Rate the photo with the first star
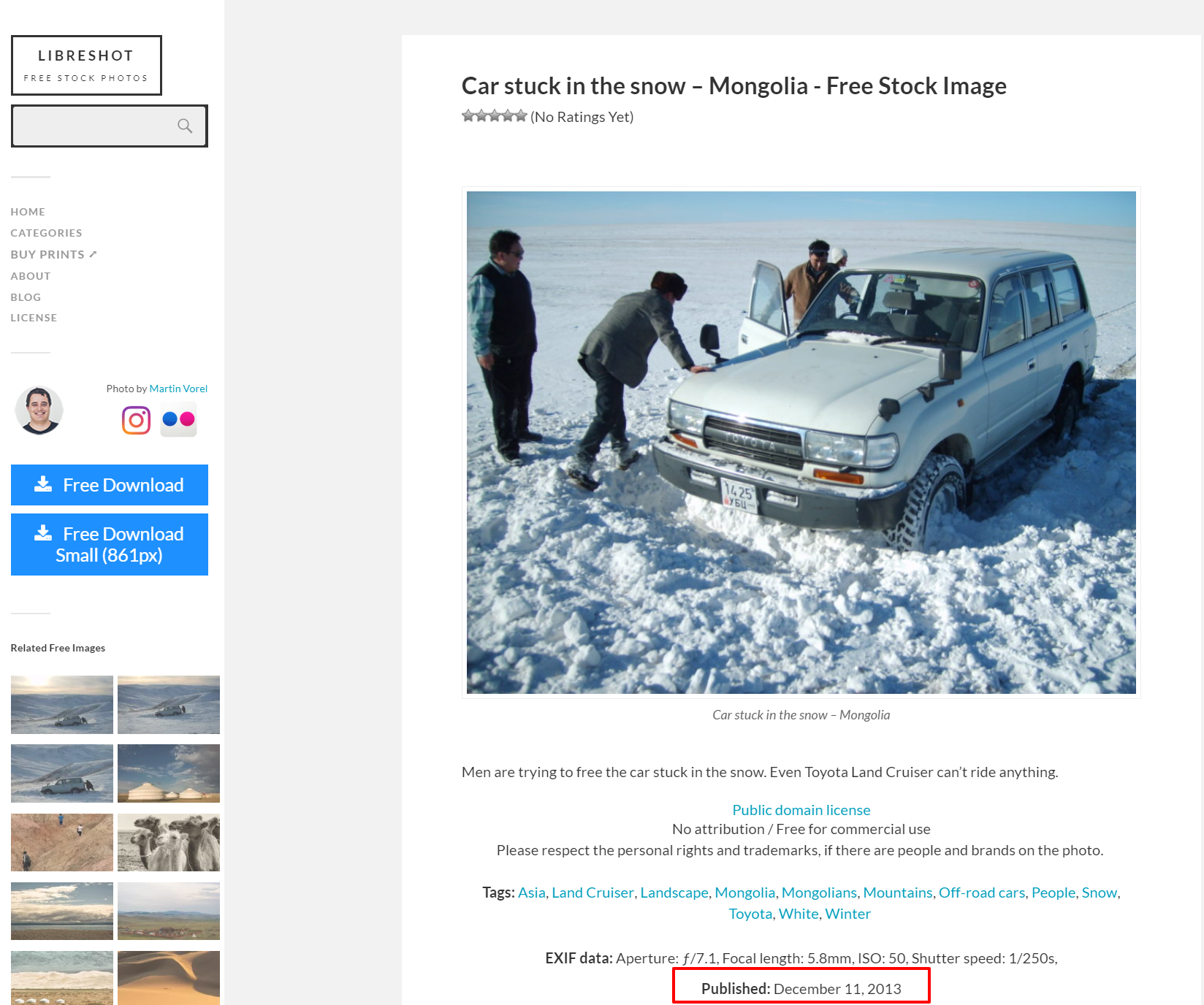This screenshot has height=1005, width=1204. pyautogui.click(x=468, y=115)
